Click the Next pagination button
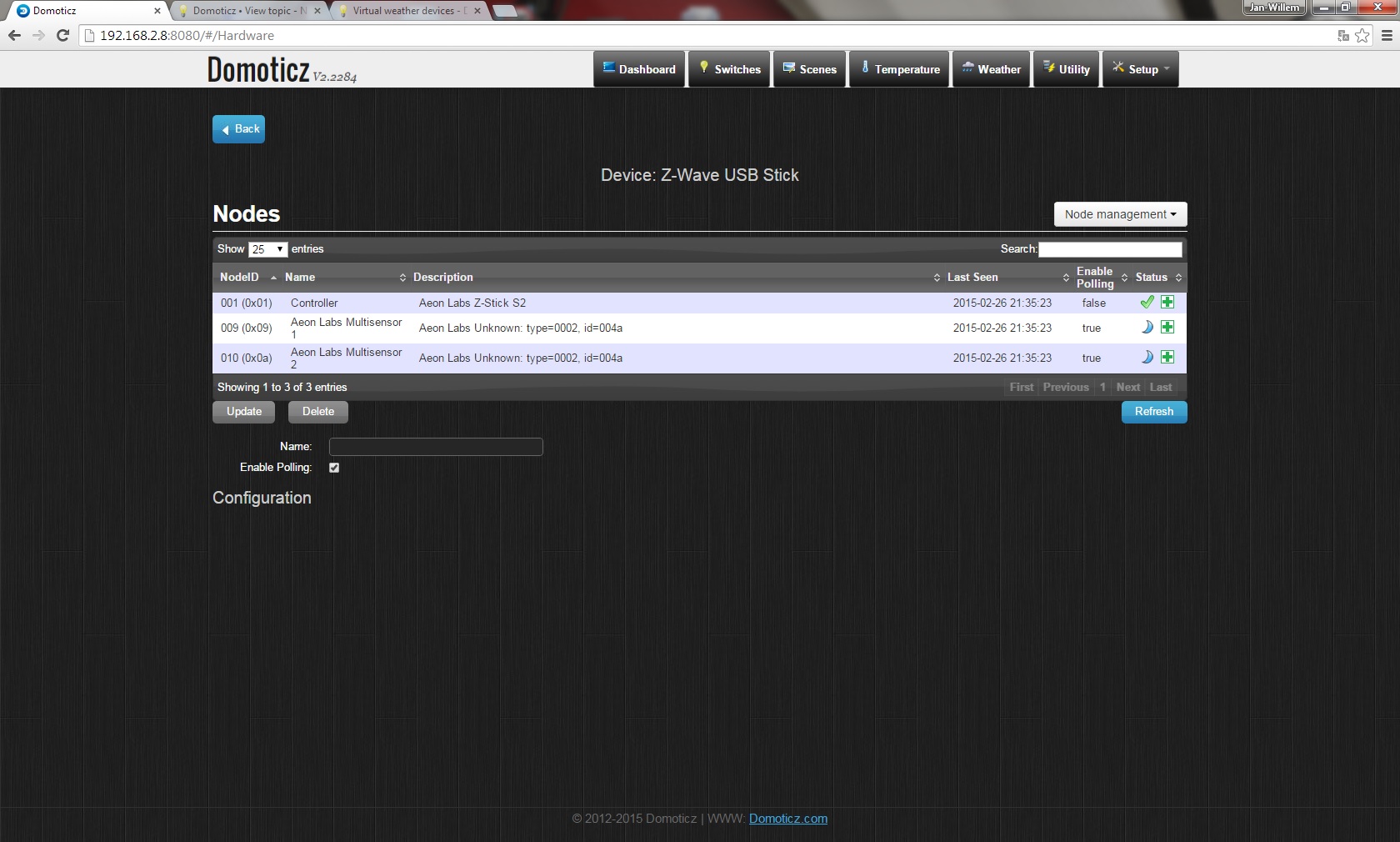Image resolution: width=1400 pixels, height=842 pixels. (x=1128, y=387)
